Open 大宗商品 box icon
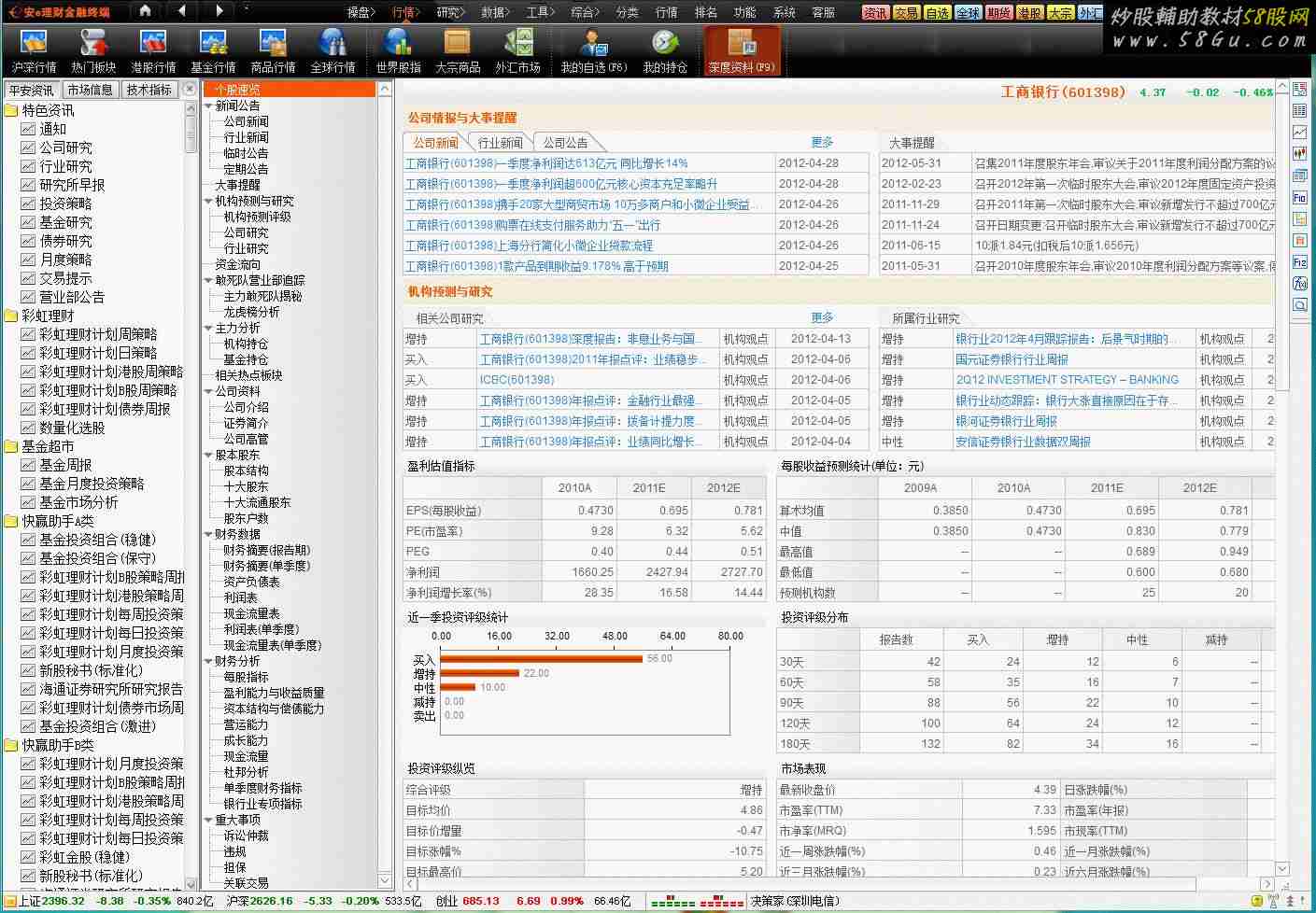 point(458,43)
